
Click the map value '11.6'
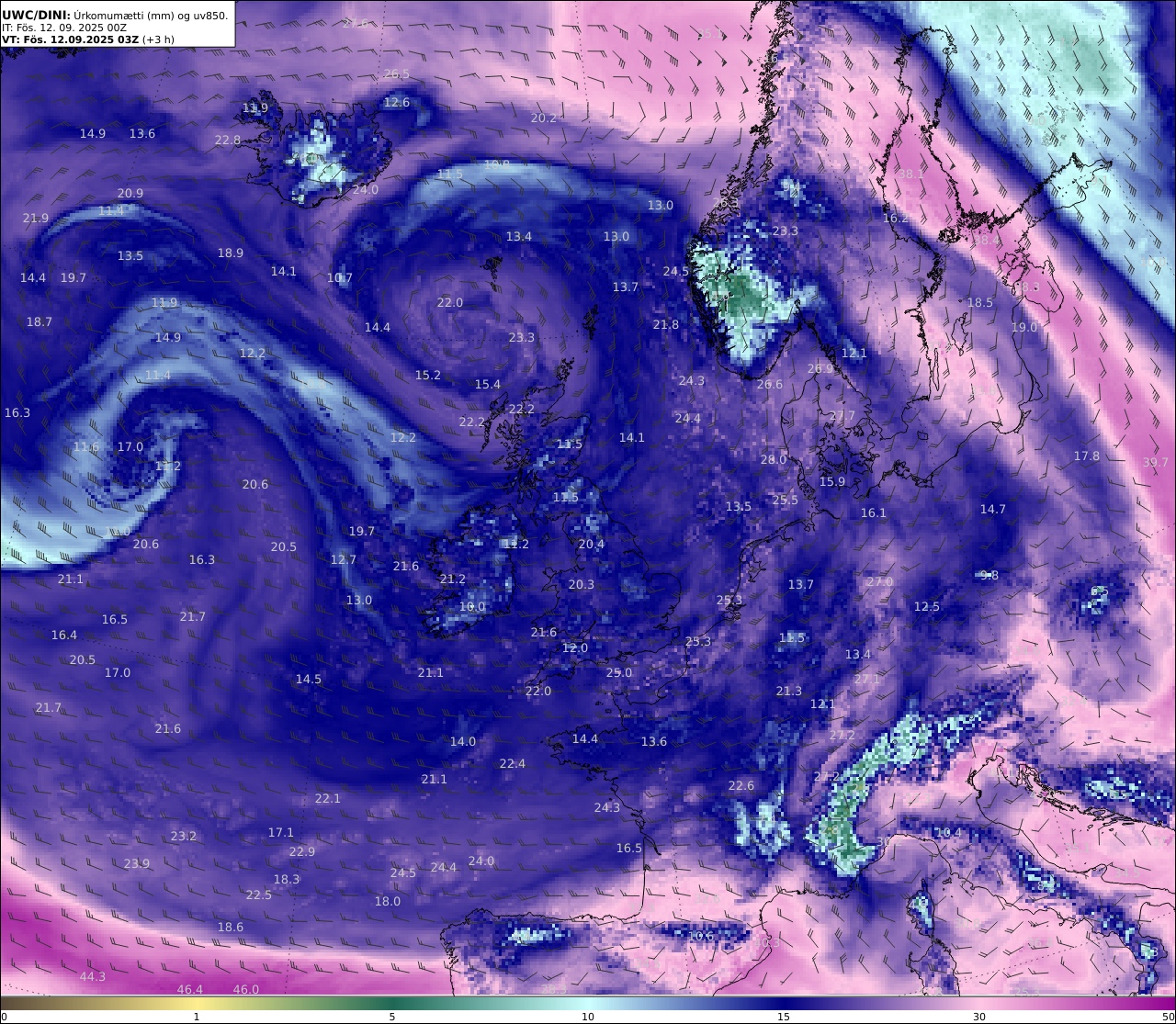point(86,446)
